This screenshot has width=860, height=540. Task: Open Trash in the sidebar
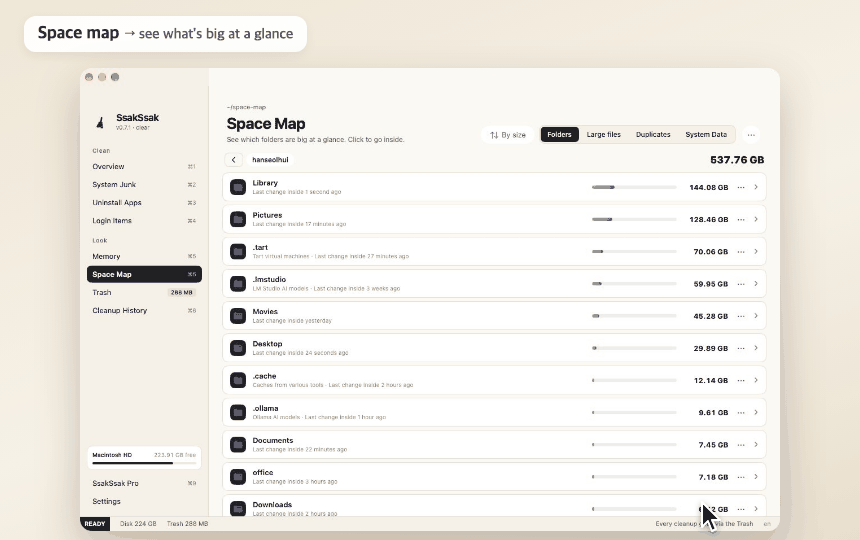pyautogui.click(x=144, y=293)
